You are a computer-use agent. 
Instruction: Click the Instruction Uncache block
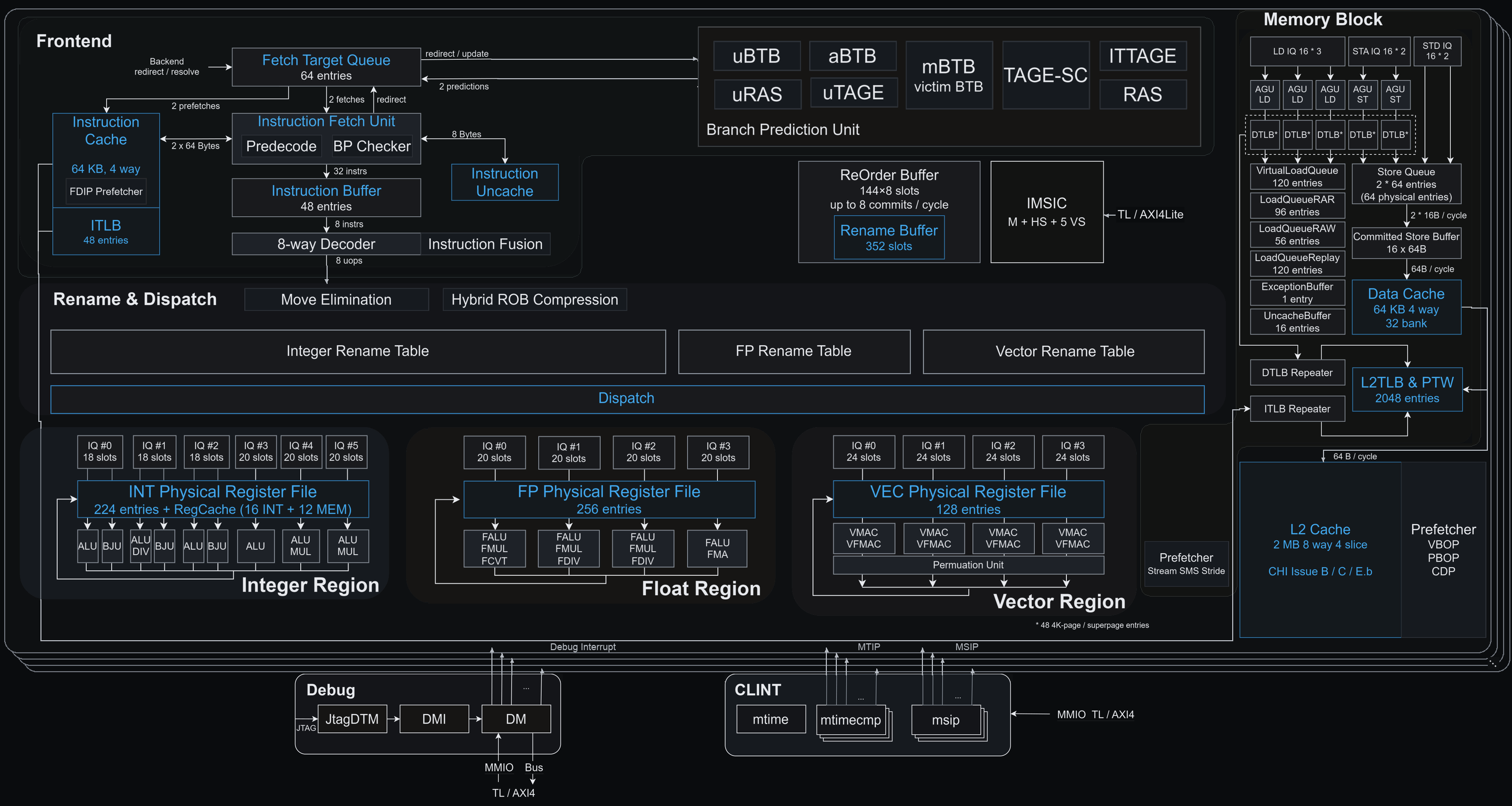pyautogui.click(x=505, y=183)
